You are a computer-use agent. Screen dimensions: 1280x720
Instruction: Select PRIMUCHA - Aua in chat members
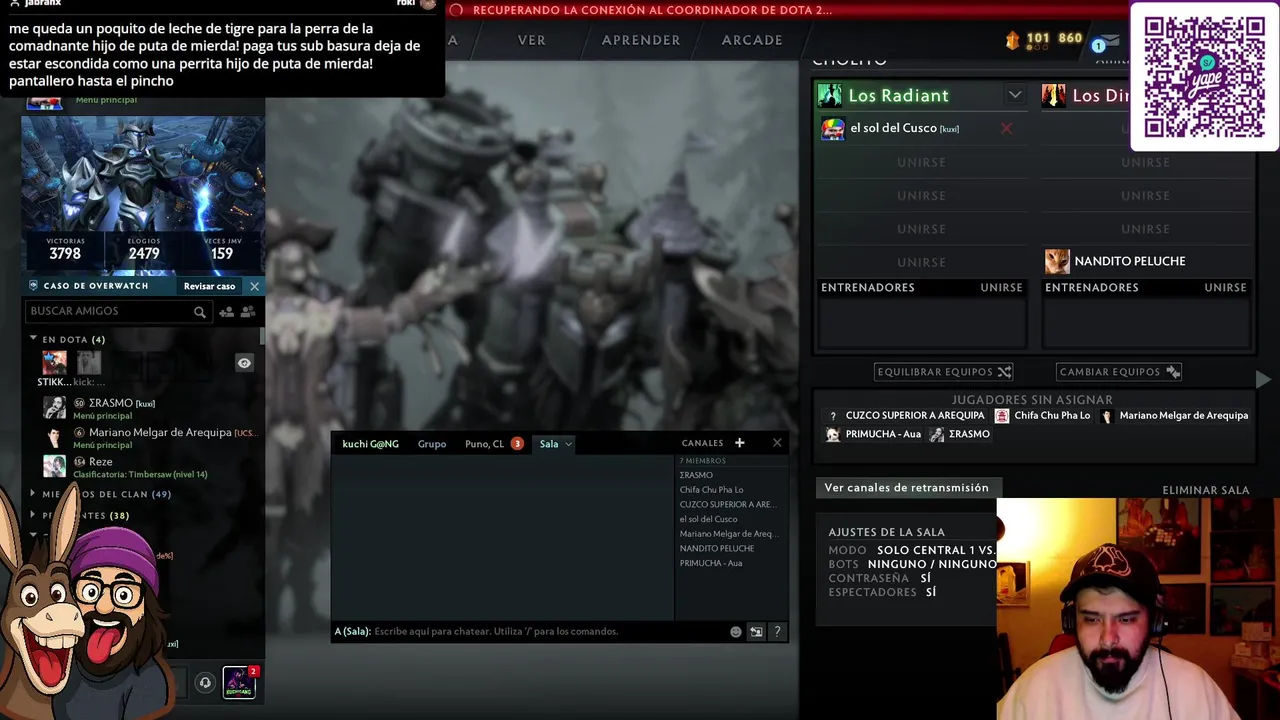point(711,563)
